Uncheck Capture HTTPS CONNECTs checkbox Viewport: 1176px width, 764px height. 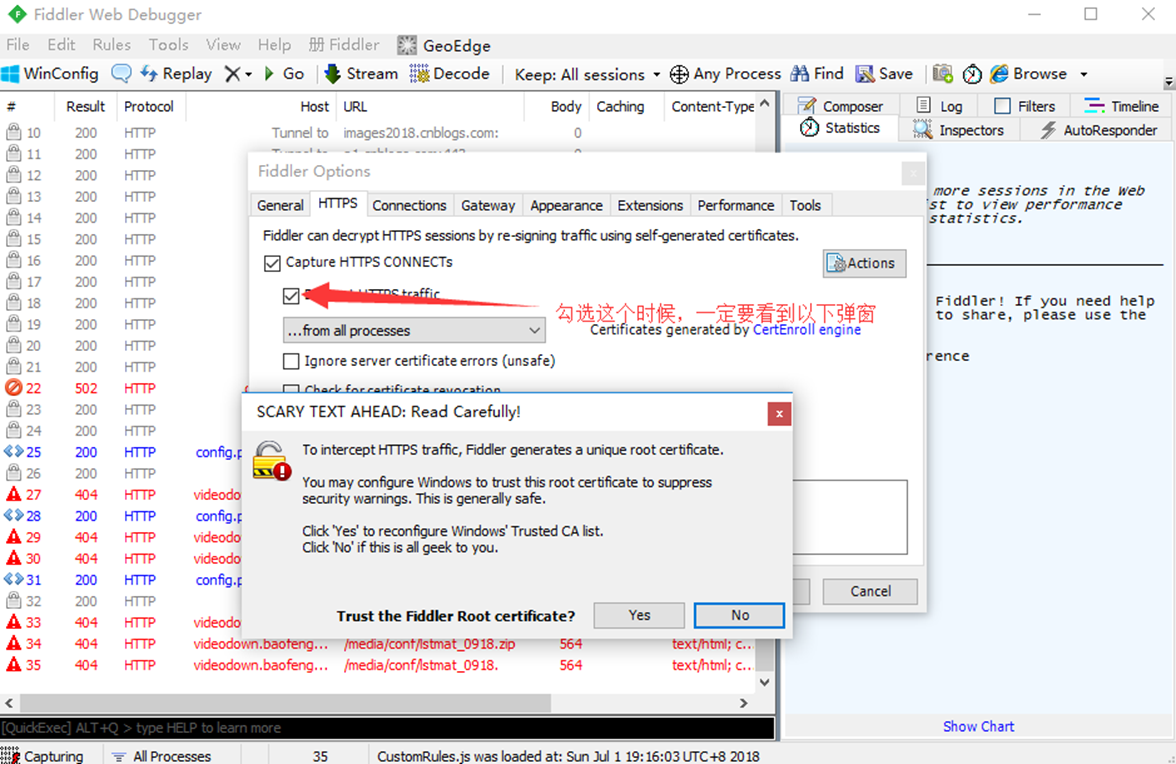click(272, 263)
